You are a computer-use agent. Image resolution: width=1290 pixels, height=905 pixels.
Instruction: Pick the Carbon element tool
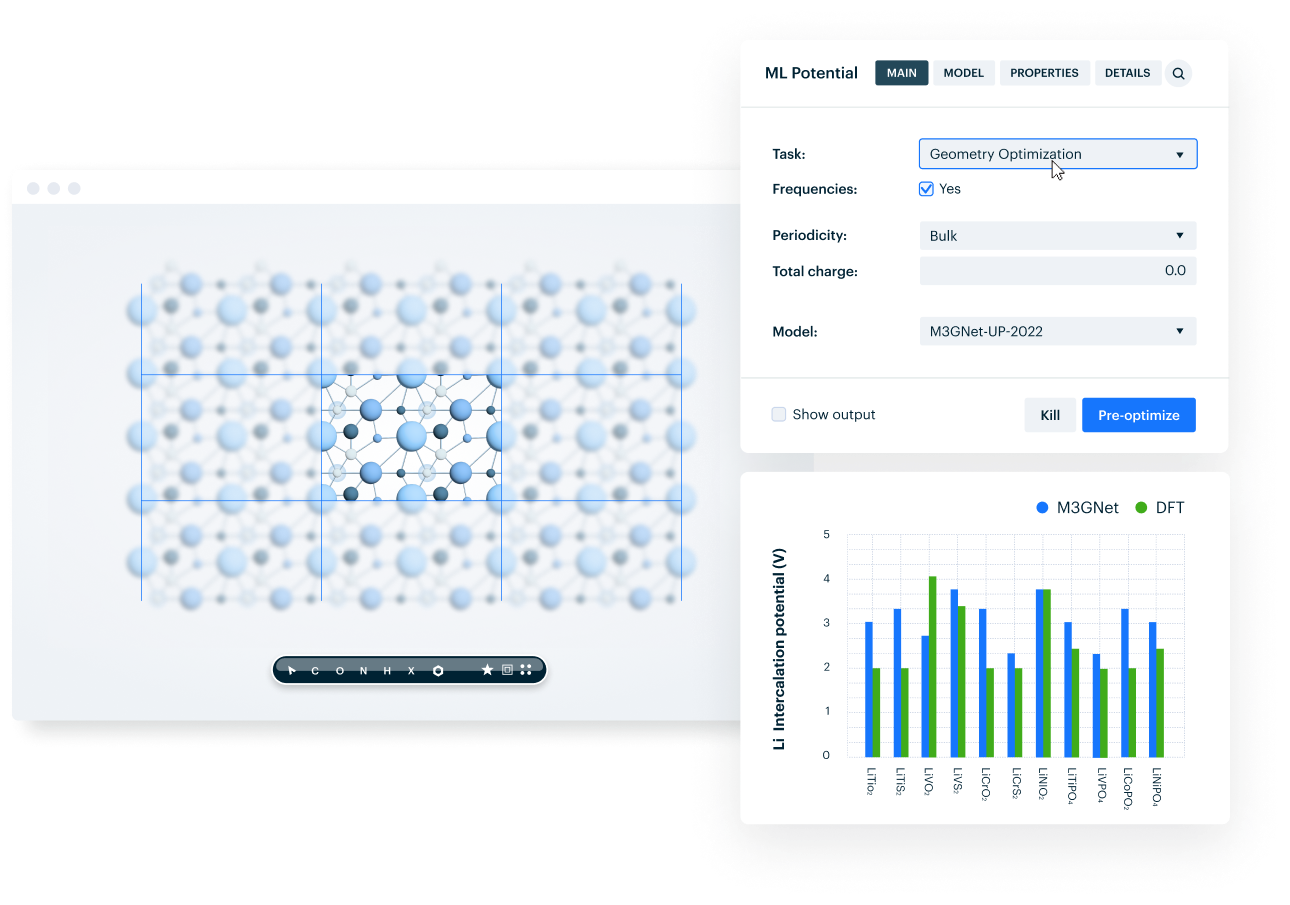point(315,670)
